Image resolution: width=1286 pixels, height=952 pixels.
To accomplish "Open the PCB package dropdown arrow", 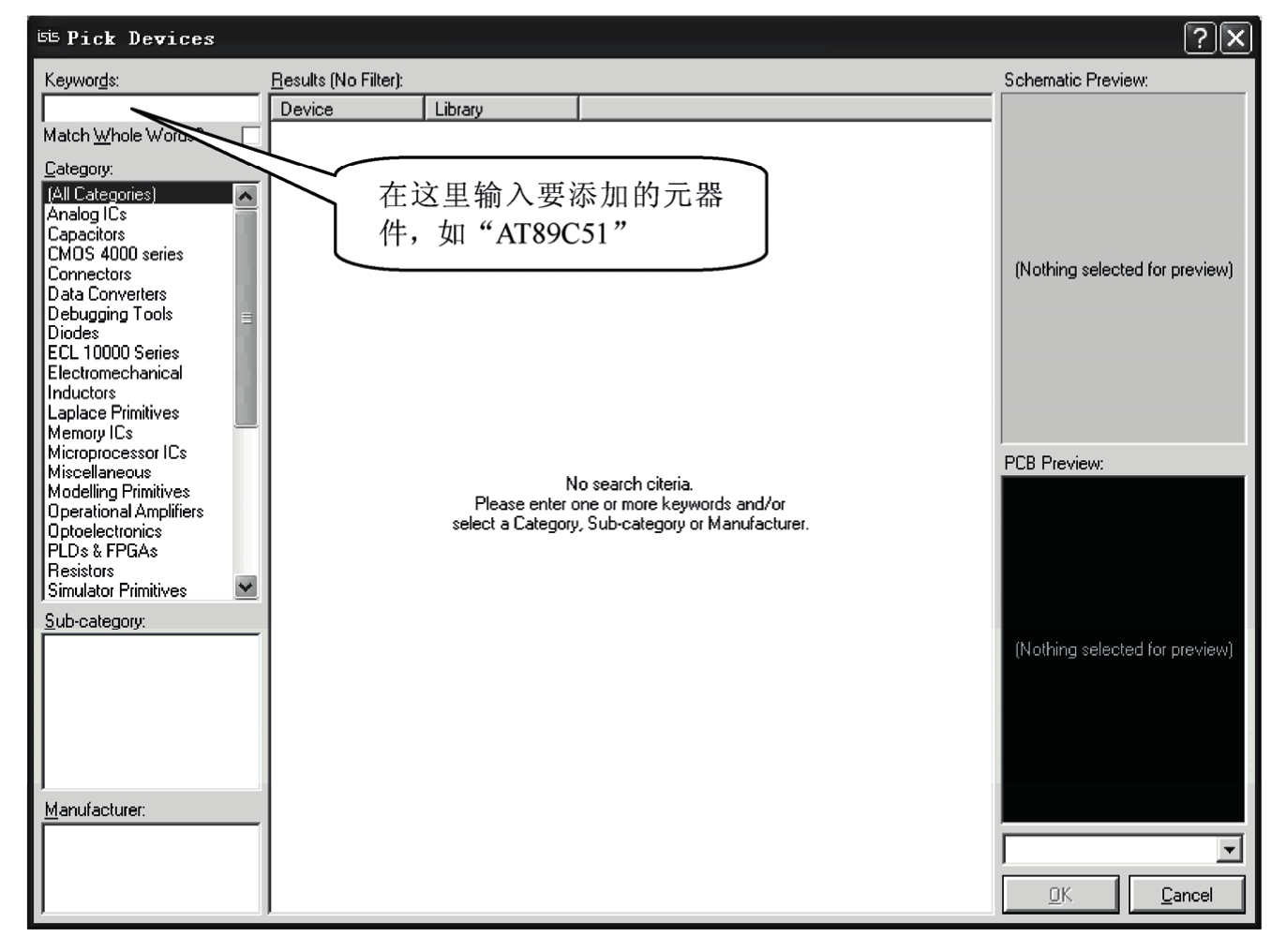I will click(1229, 850).
